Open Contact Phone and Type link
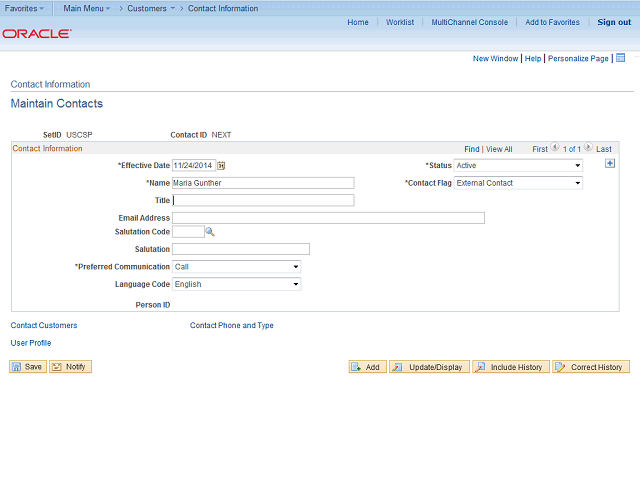Image resolution: width=640 pixels, height=480 pixels. pos(231,325)
